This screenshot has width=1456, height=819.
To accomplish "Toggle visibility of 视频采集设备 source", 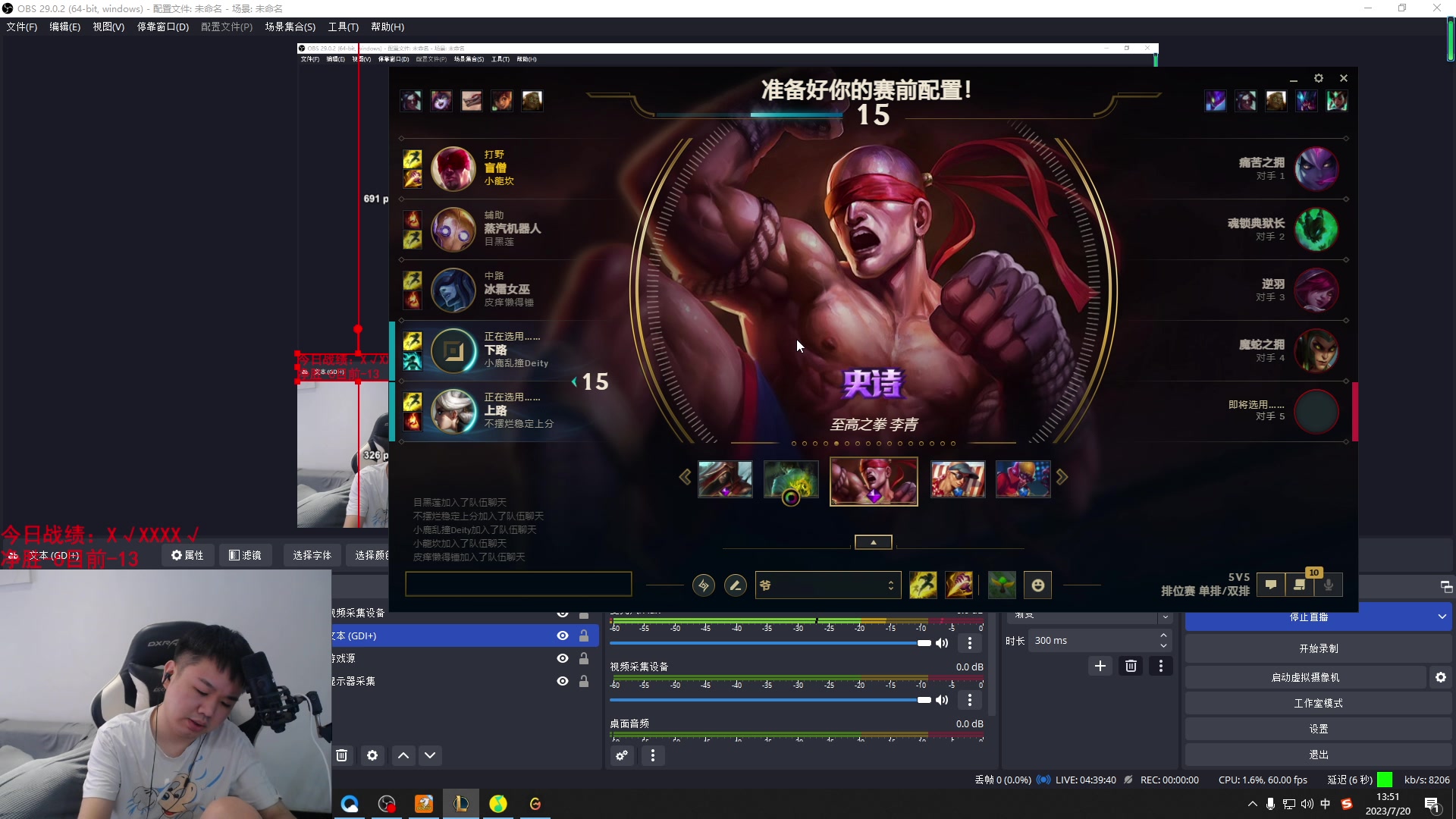I will pos(563,613).
